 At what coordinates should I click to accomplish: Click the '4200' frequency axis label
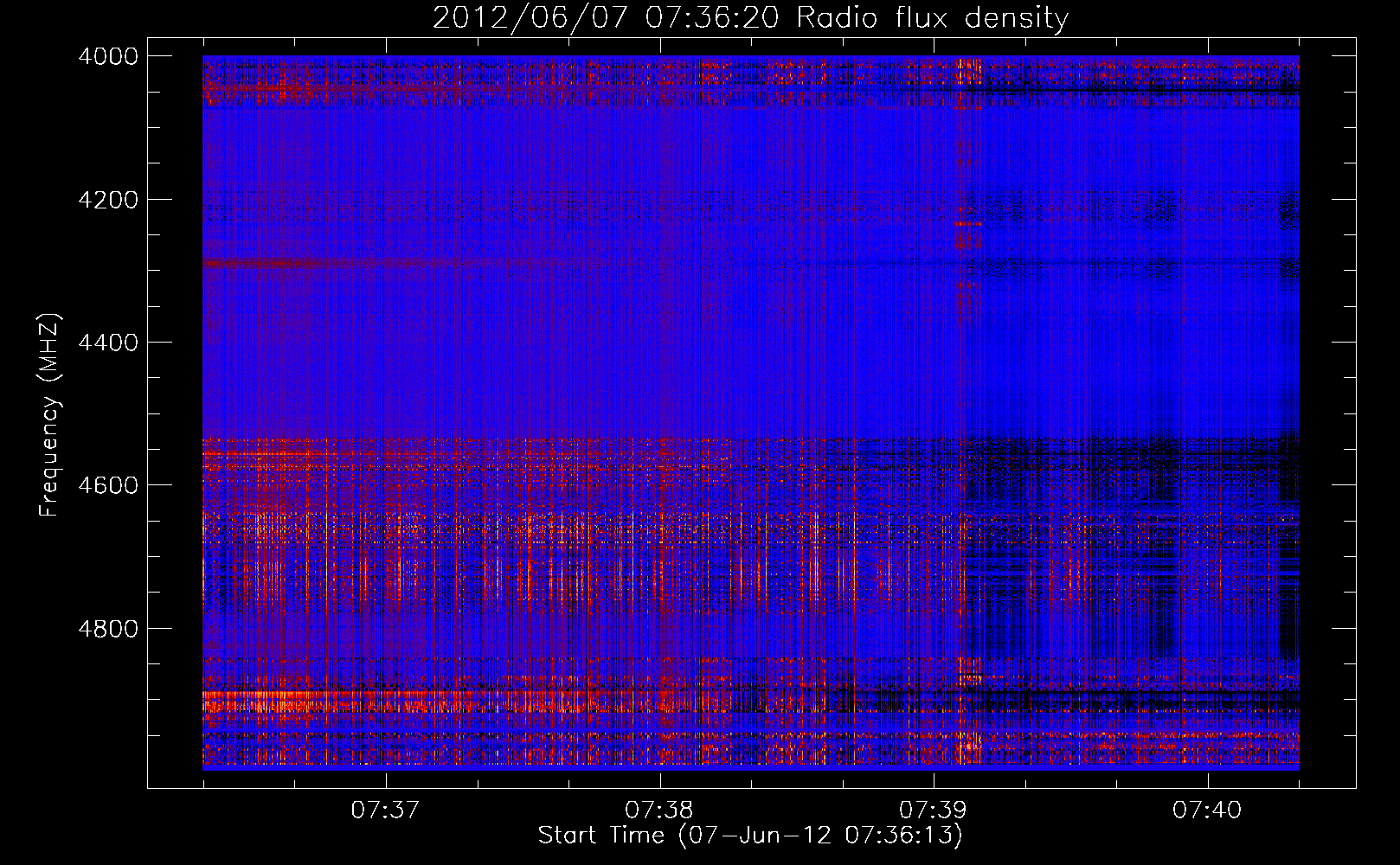[108, 200]
